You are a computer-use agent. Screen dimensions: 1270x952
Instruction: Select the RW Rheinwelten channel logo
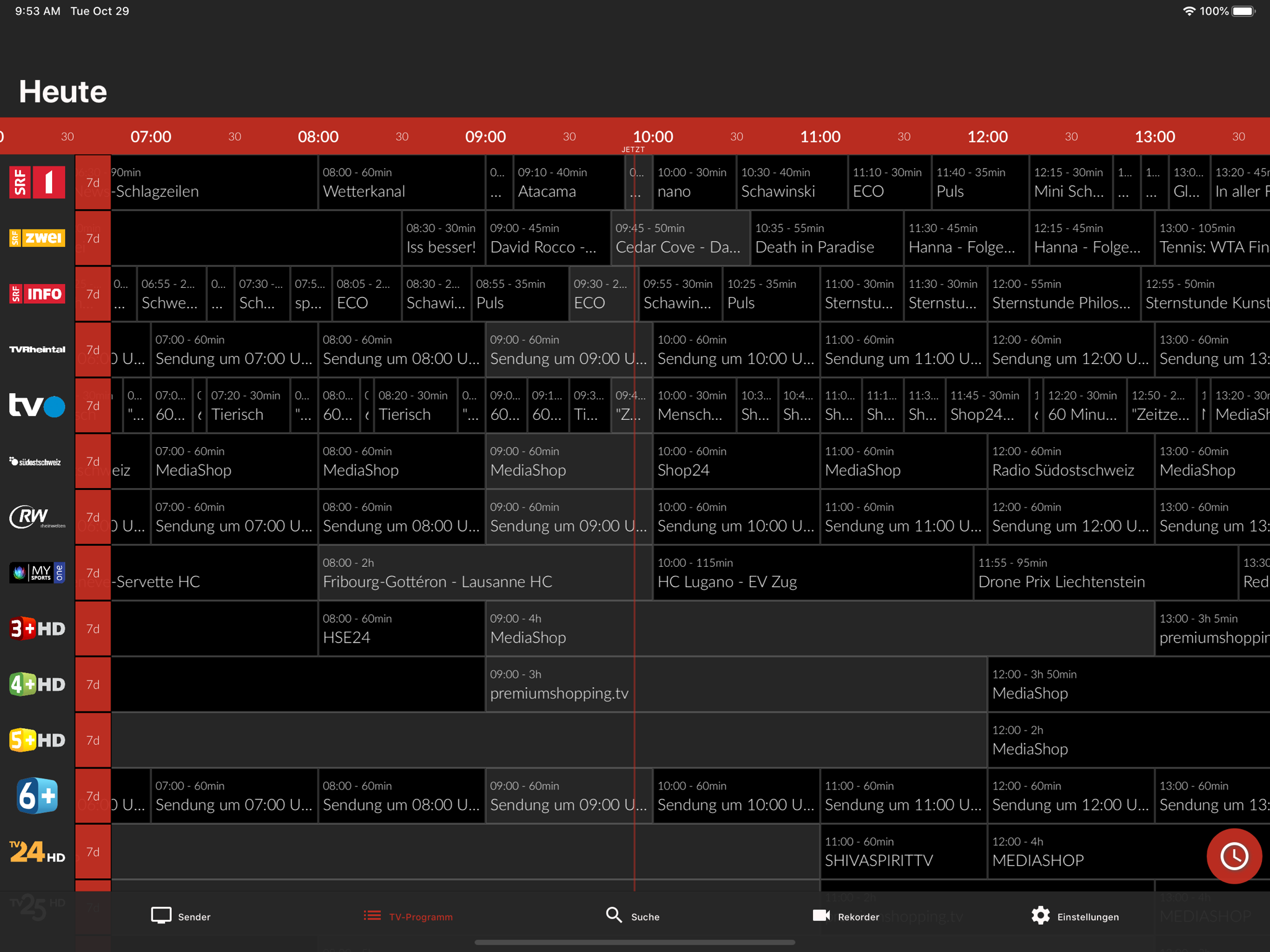tap(37, 517)
